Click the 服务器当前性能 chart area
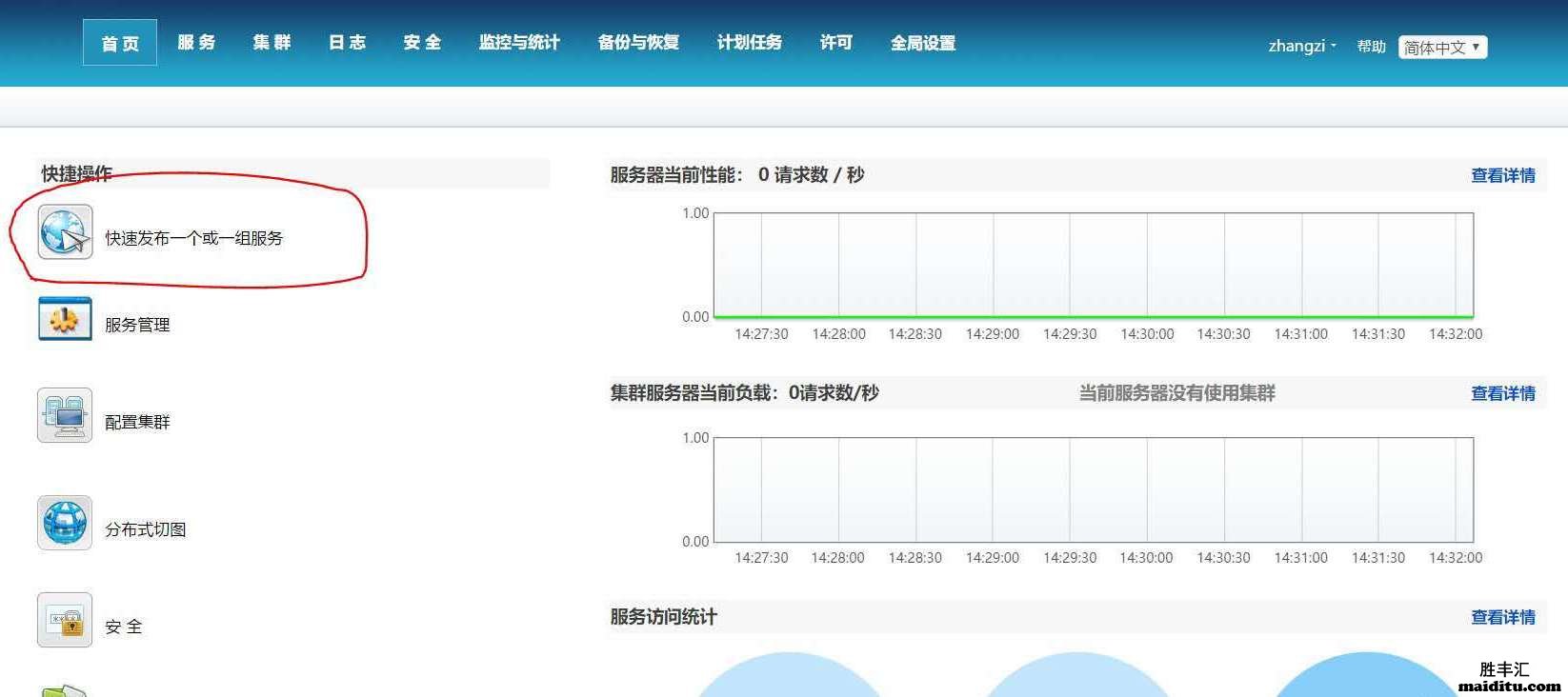Image resolution: width=1568 pixels, height=697 pixels. click(1094, 265)
